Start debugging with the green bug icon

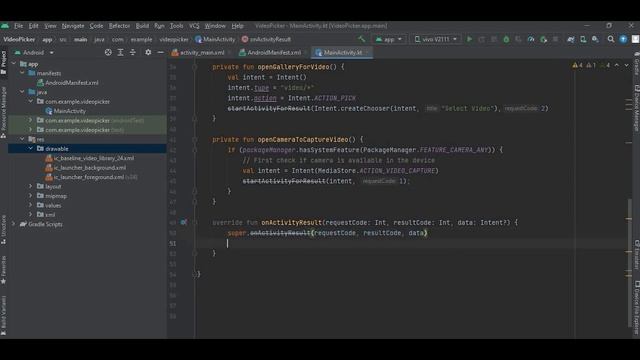(506, 39)
